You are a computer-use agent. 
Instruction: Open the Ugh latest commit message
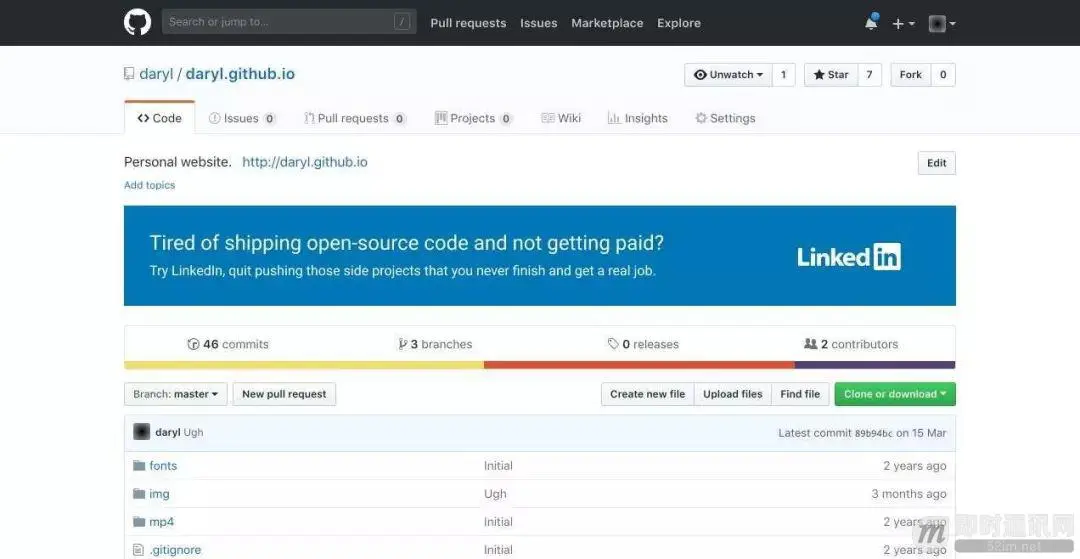194,433
